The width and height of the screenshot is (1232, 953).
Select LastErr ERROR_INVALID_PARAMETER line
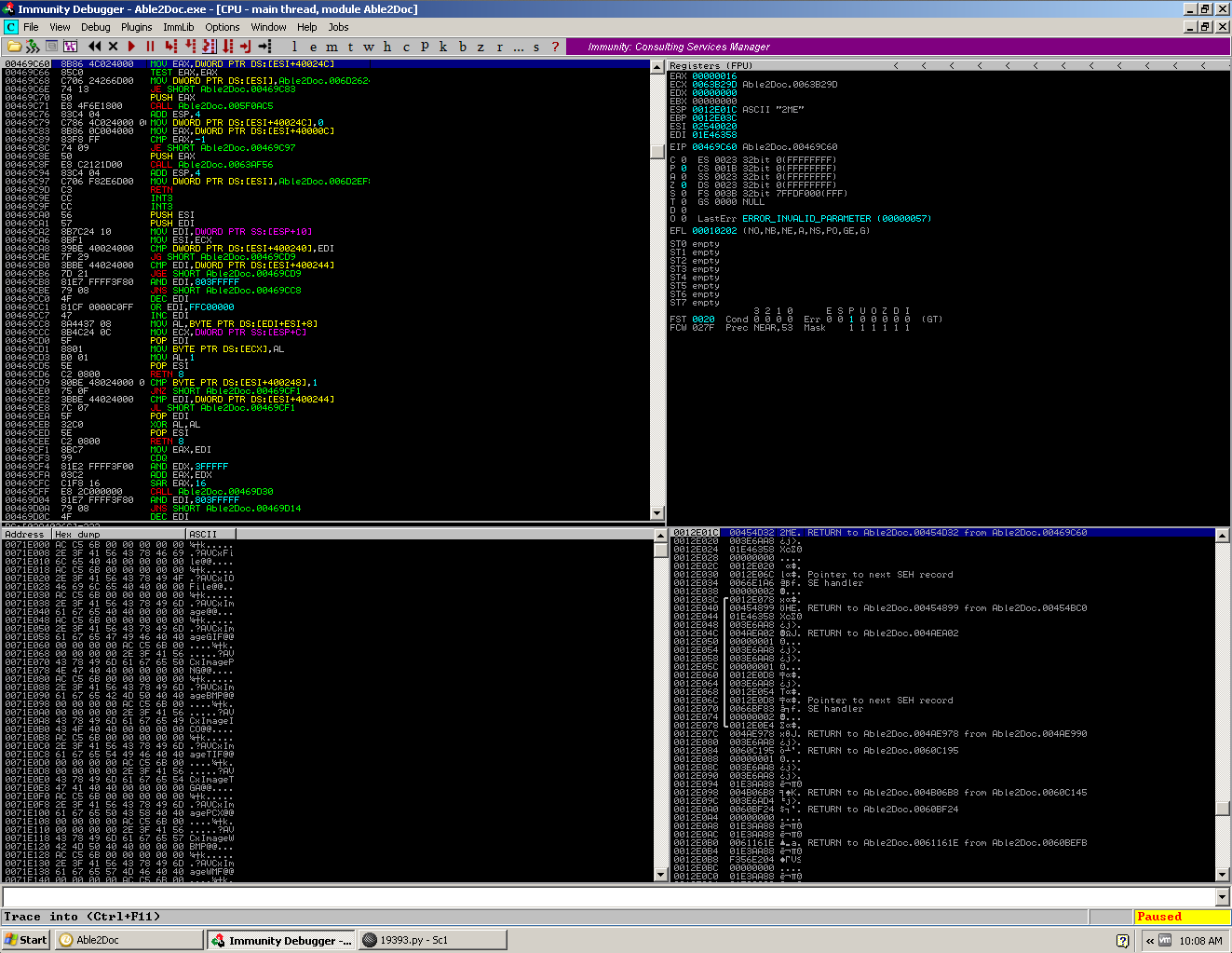pos(814,219)
